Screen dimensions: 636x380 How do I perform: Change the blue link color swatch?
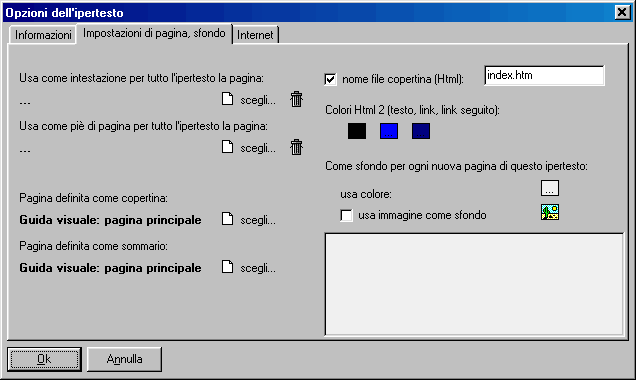[x=389, y=131]
